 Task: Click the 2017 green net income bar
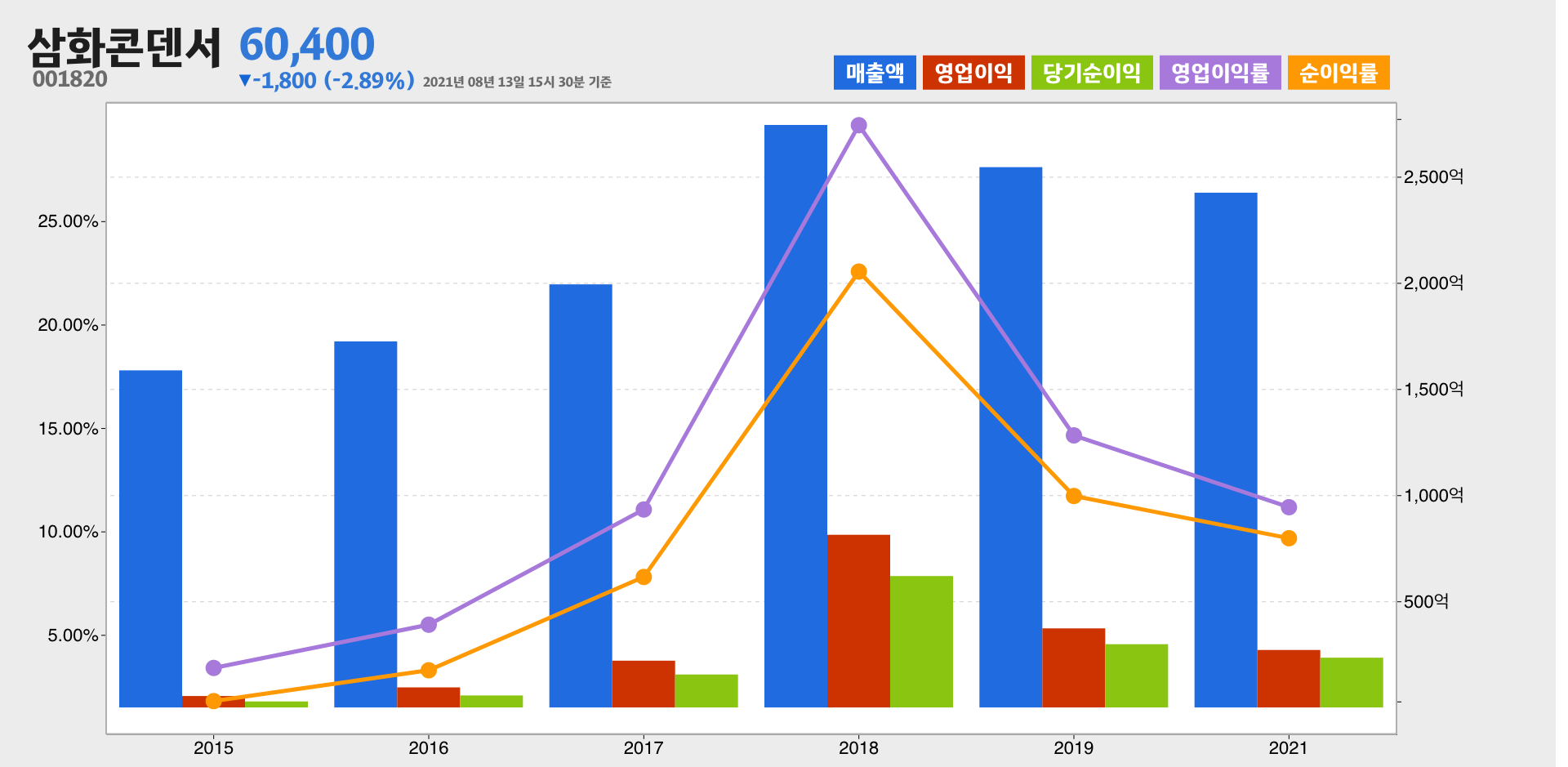click(706, 691)
